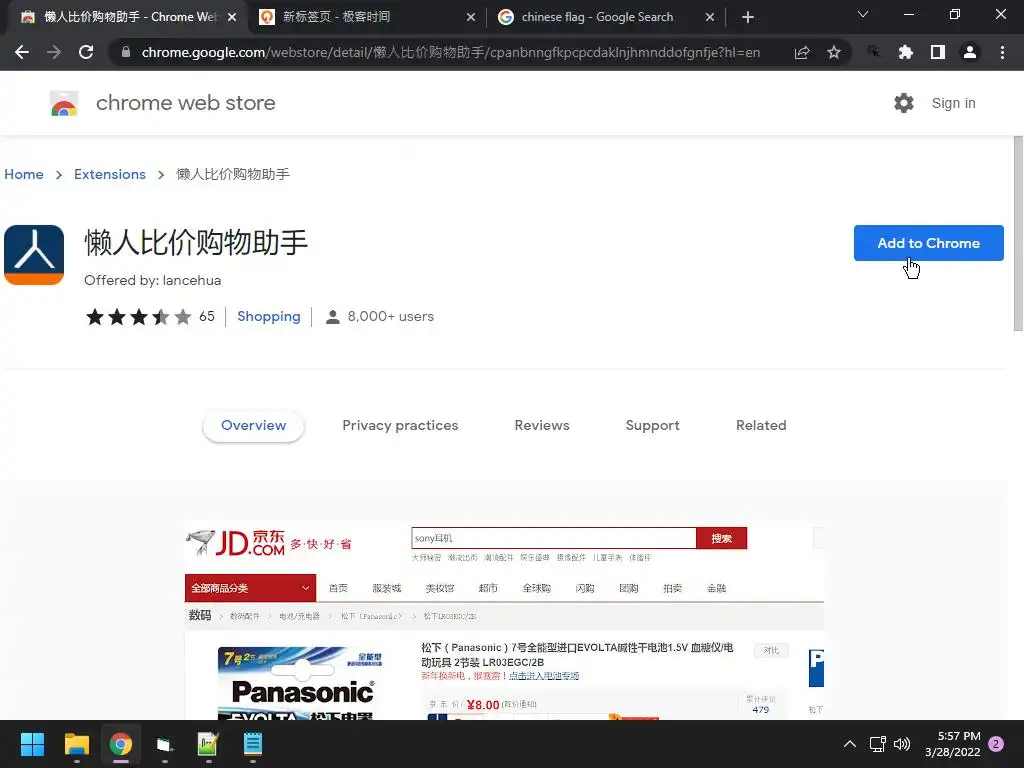1024x768 pixels.
Task: Select the Privacy practices tab
Action: pos(400,425)
